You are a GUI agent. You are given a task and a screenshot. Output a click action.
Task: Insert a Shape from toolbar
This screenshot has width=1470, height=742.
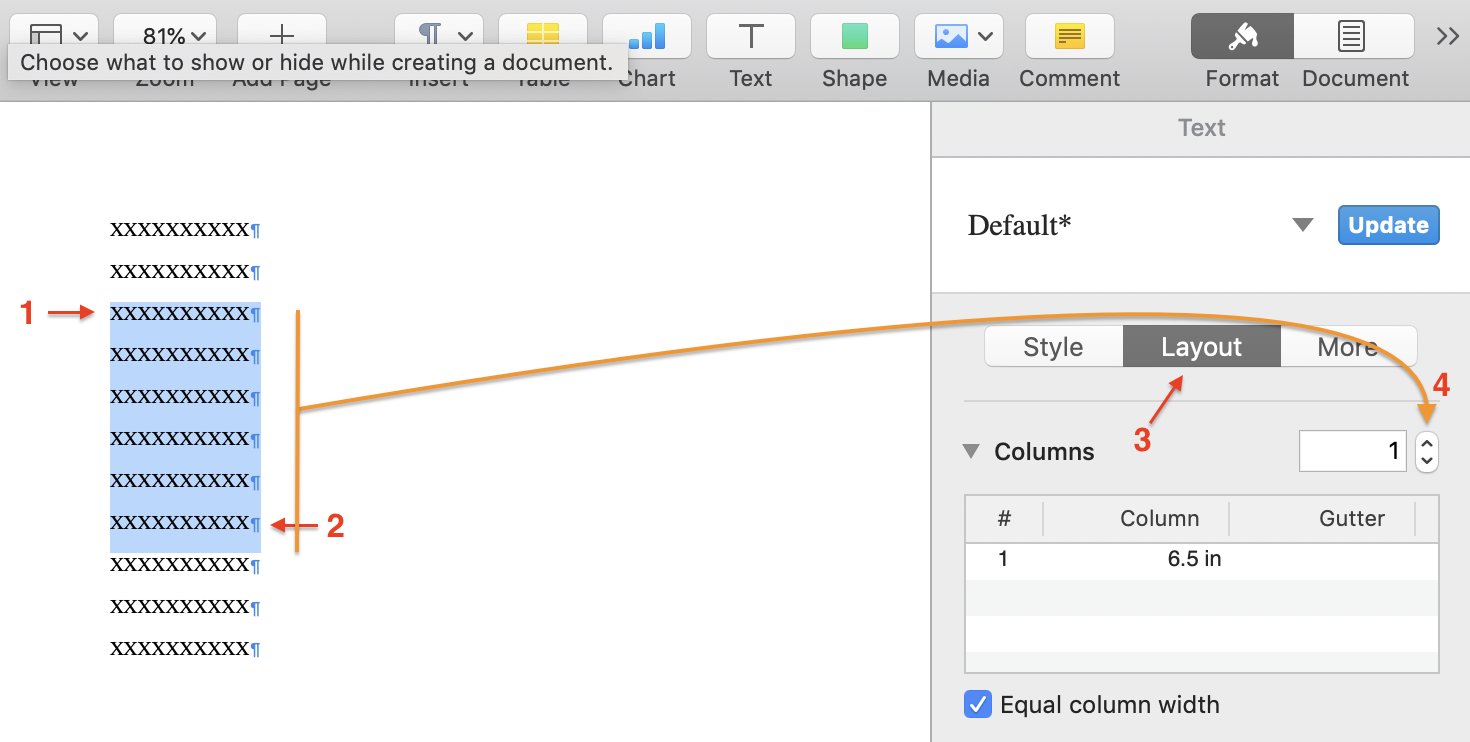pyautogui.click(x=854, y=36)
